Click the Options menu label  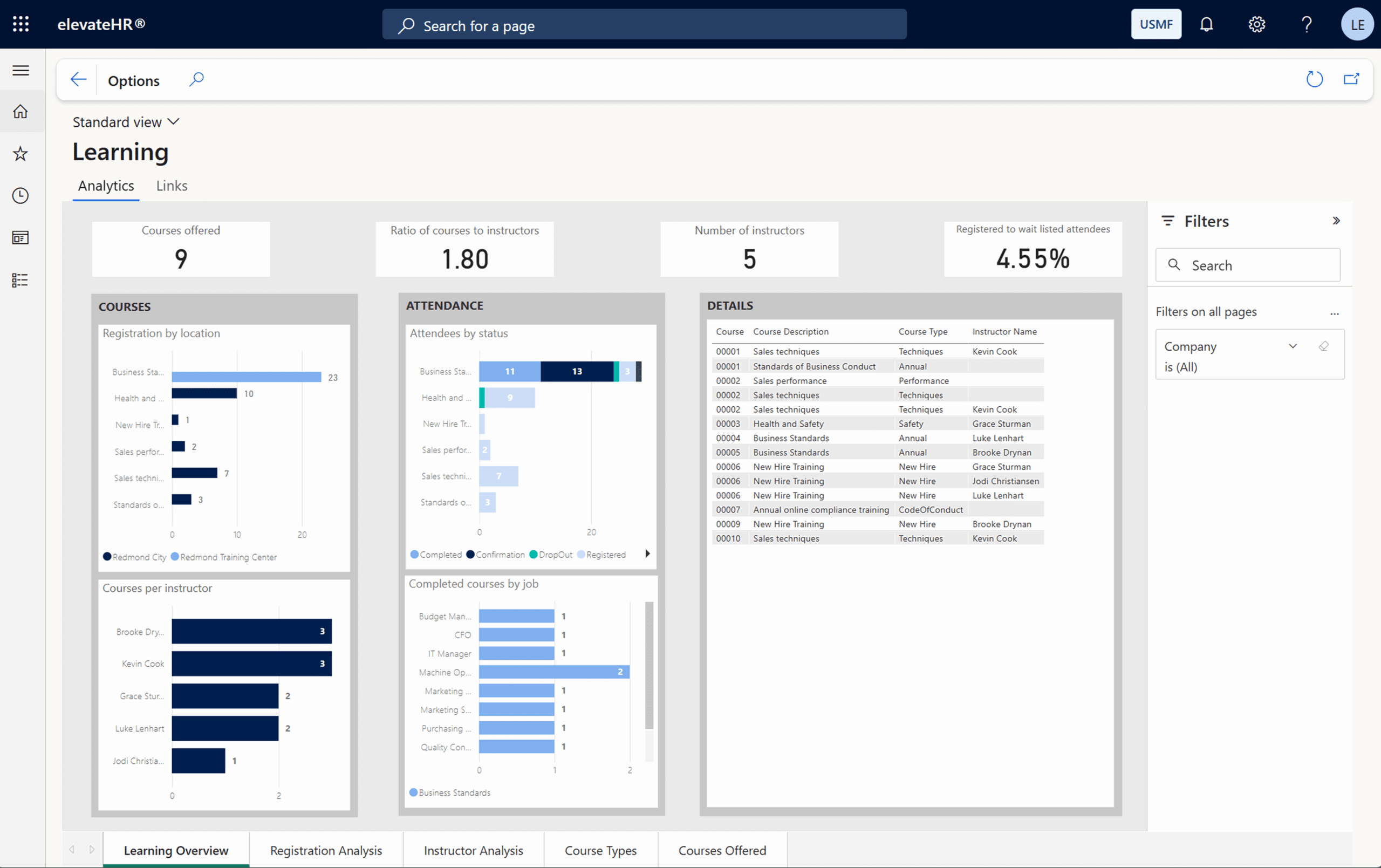pyautogui.click(x=134, y=81)
